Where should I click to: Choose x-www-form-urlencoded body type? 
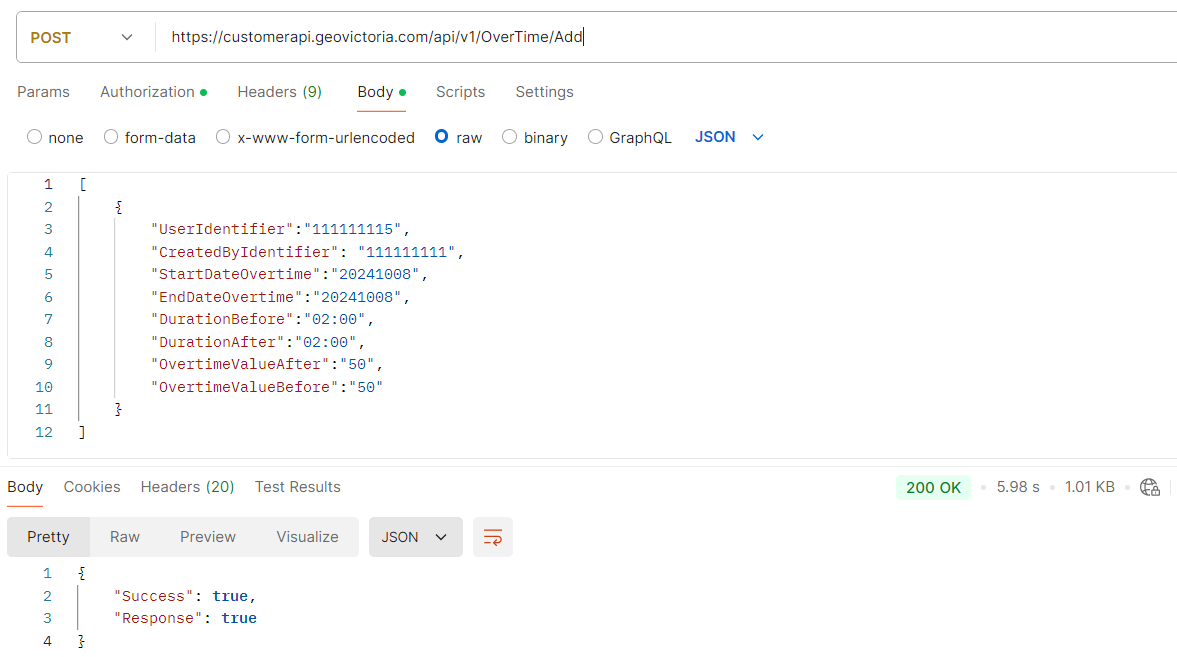(223, 137)
